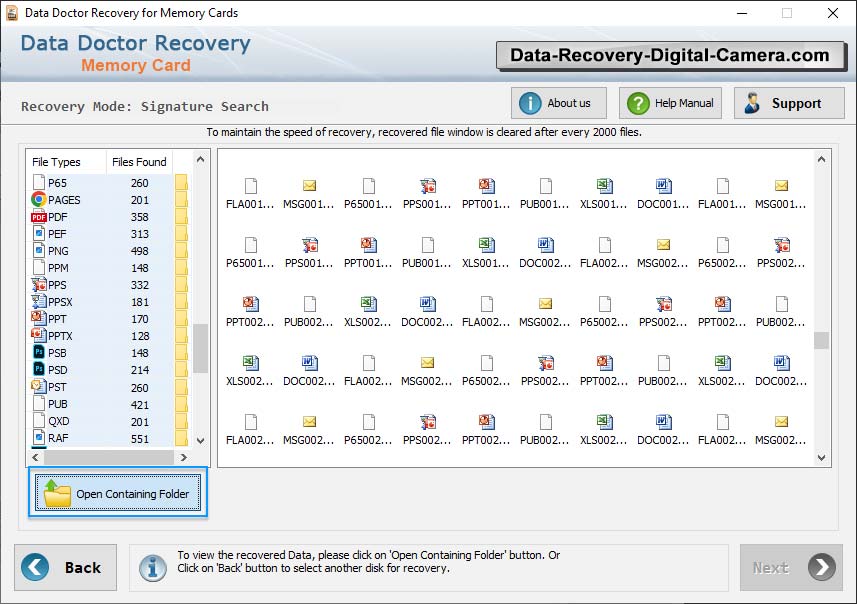This screenshot has width=857, height=604.
Task: Click file types list scroll left arrow
Action: (36, 457)
